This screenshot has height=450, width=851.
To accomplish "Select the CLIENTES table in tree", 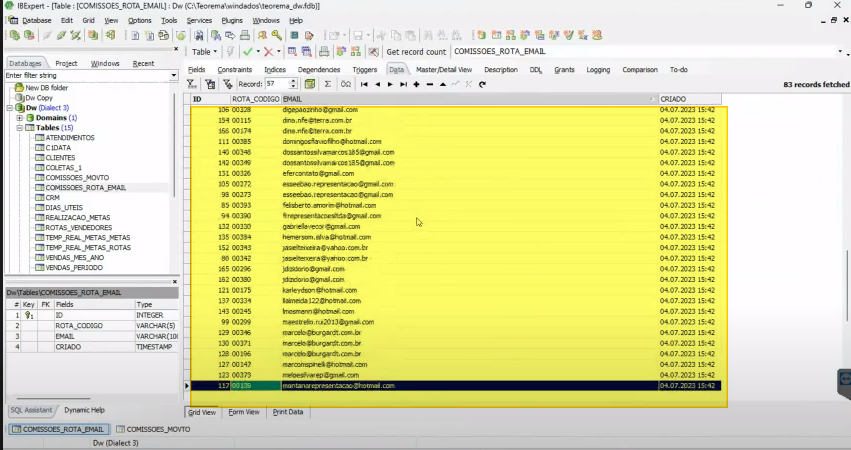I will tap(60, 157).
